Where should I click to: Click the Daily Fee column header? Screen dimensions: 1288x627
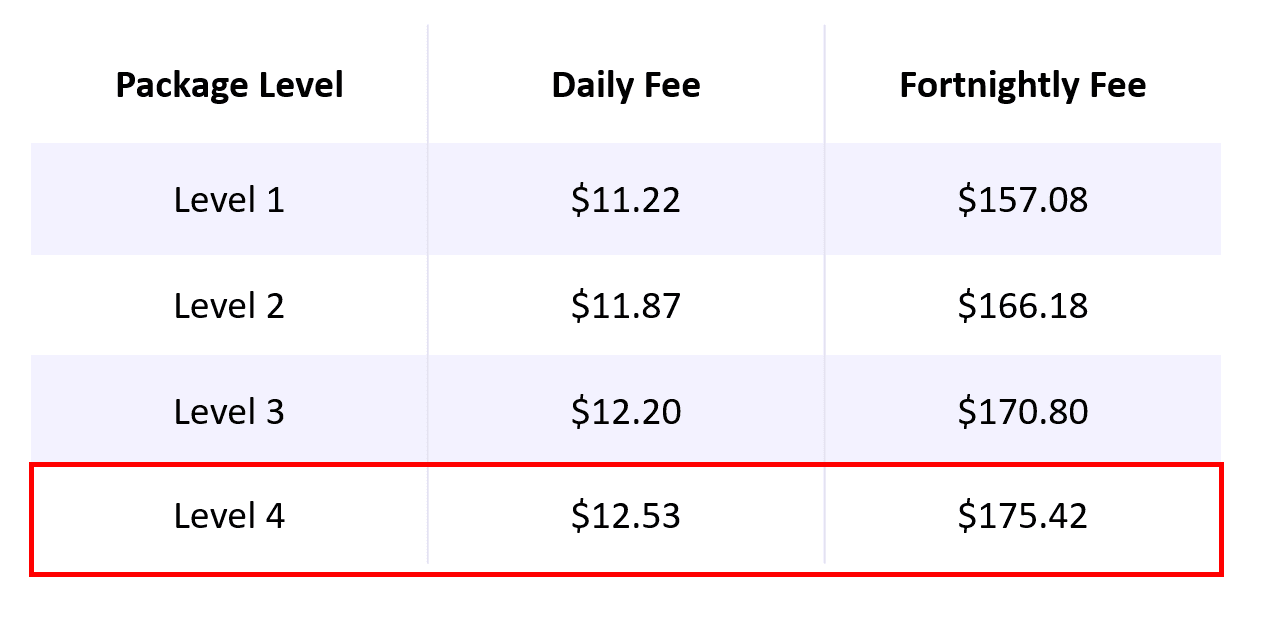(626, 85)
